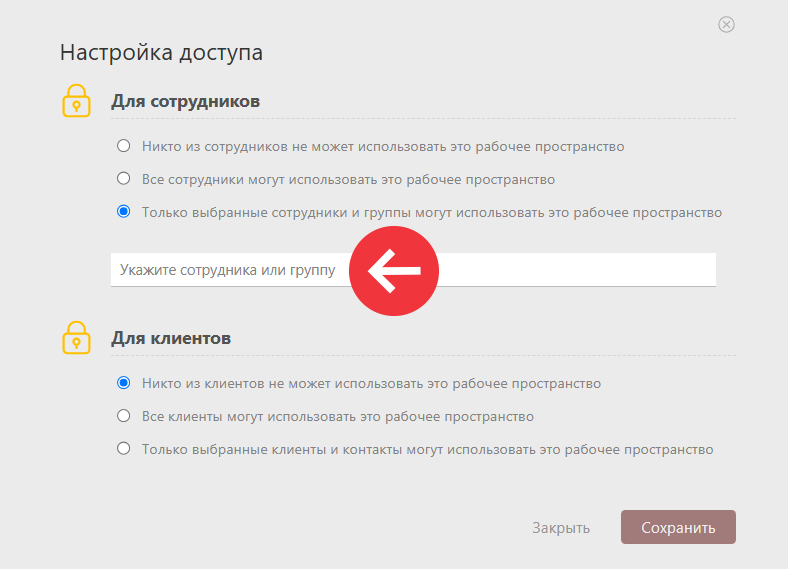This screenshot has width=788, height=569.
Task: Select Только выбранные сотрудники и группы radio
Action: (124, 212)
